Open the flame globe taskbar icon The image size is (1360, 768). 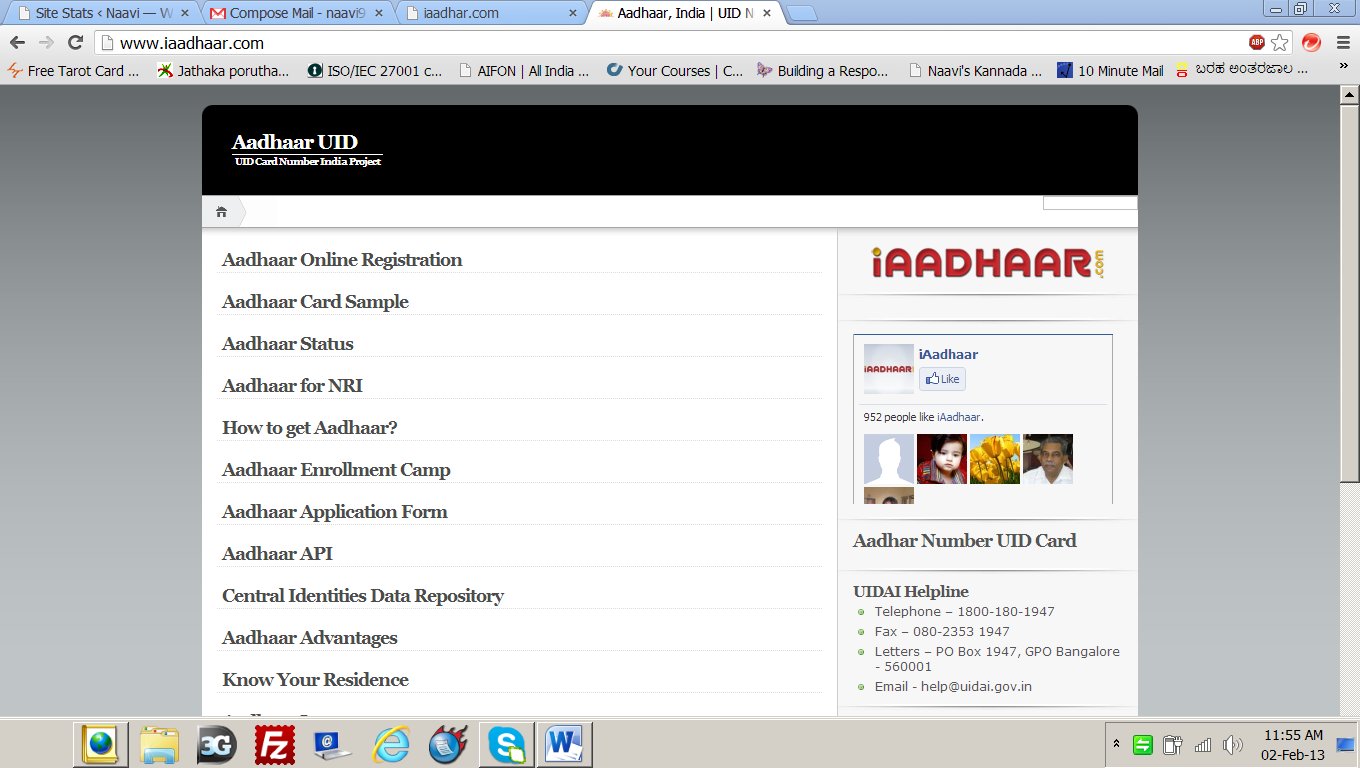[x=449, y=744]
